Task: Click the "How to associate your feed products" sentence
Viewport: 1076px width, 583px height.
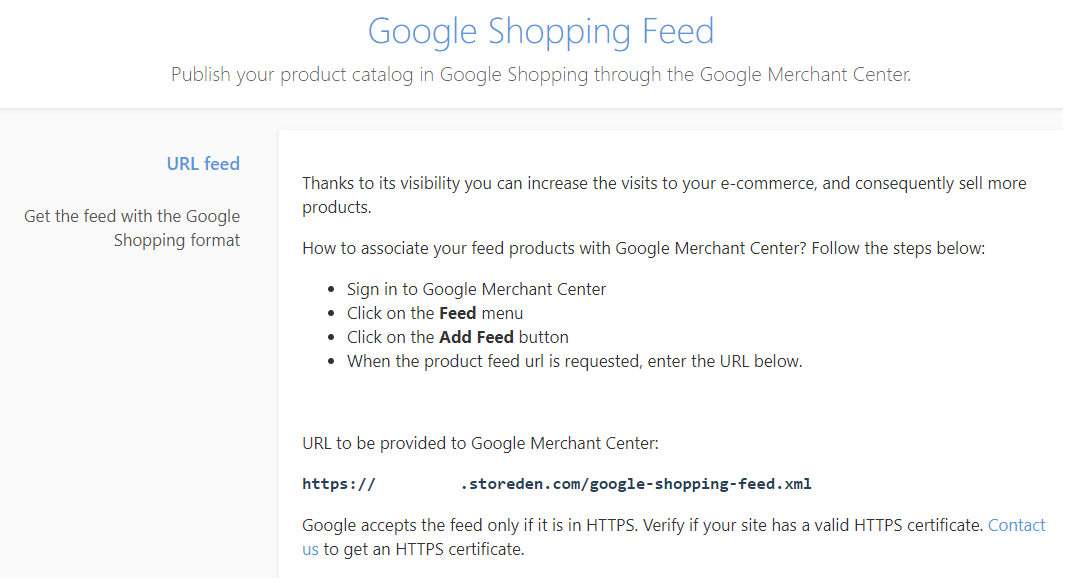Action: pos(643,248)
